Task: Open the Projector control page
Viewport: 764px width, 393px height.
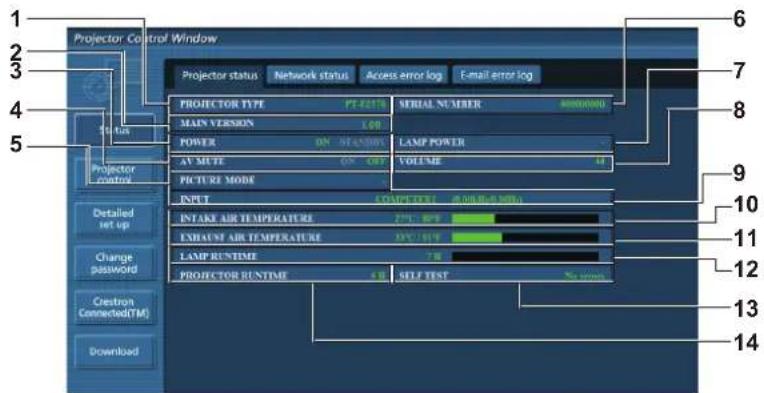Action: coord(115,174)
